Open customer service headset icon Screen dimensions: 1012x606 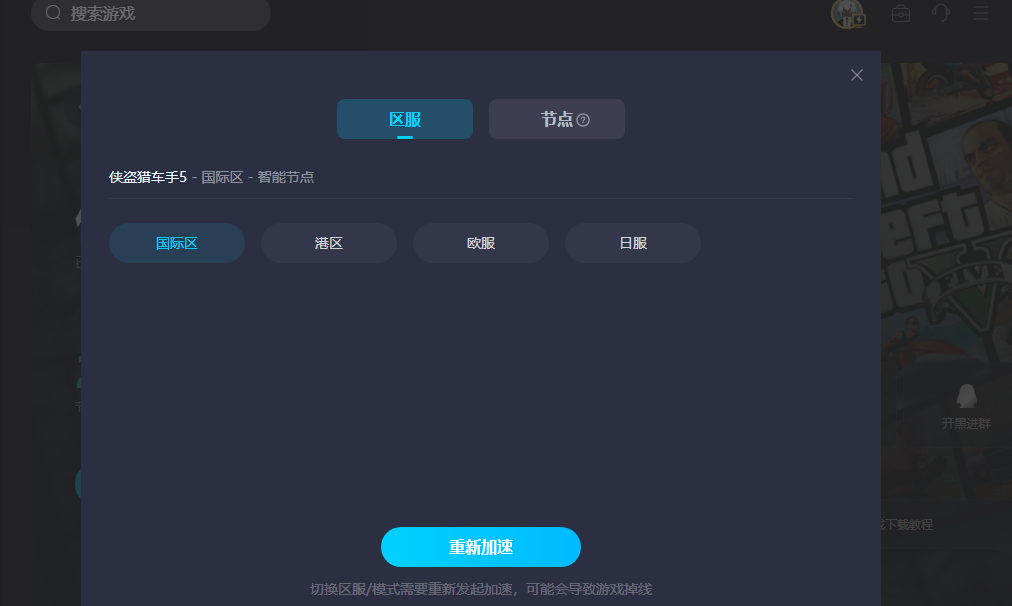[x=941, y=13]
